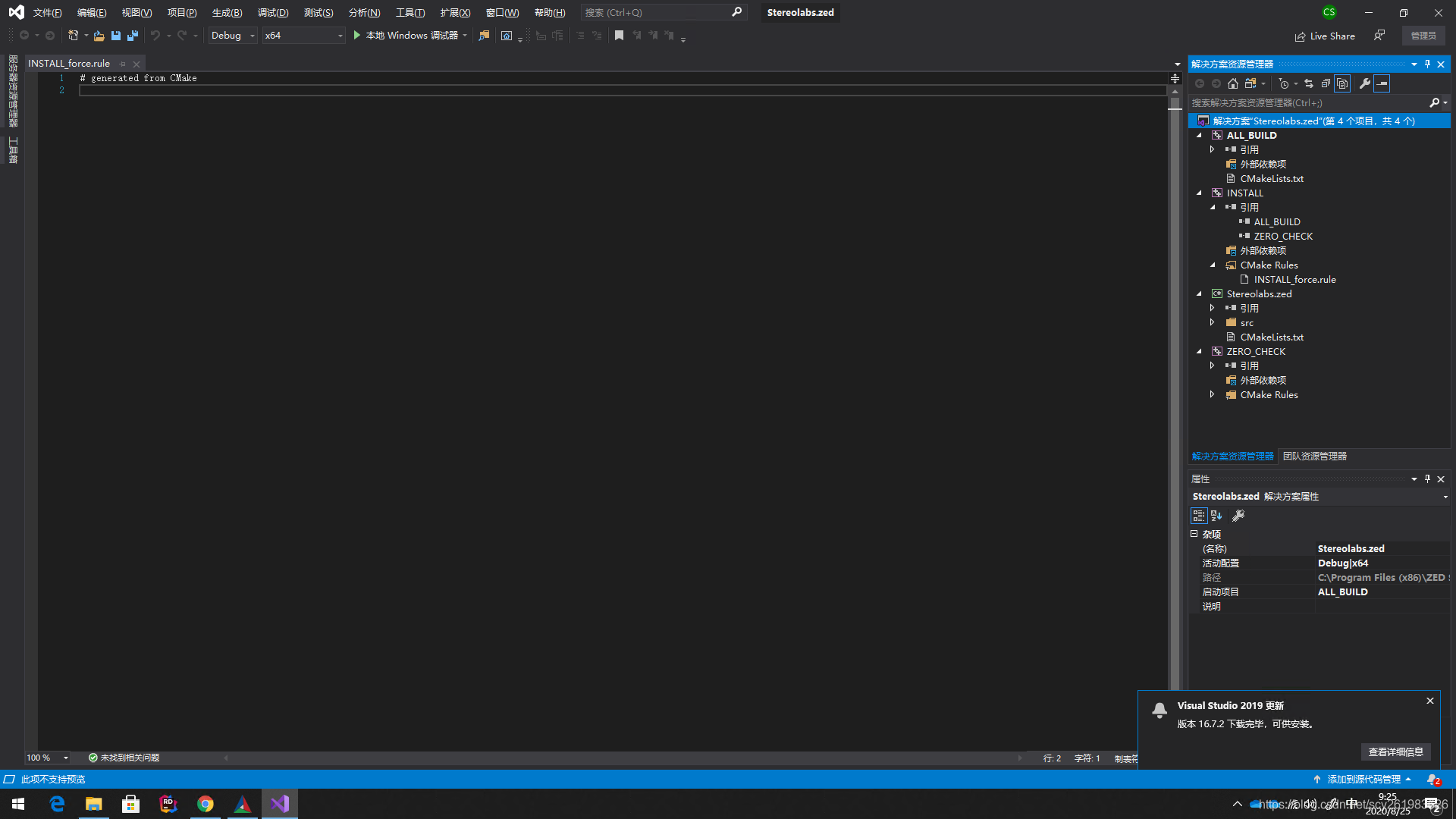Collapse the INSTALL project node

(x=1199, y=193)
